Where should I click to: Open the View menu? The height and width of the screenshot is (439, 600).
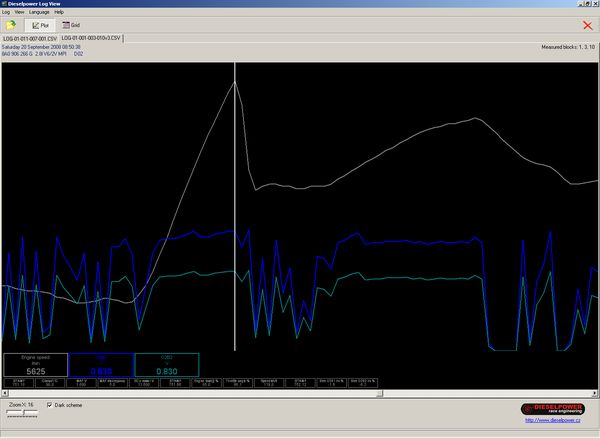(x=19, y=11)
